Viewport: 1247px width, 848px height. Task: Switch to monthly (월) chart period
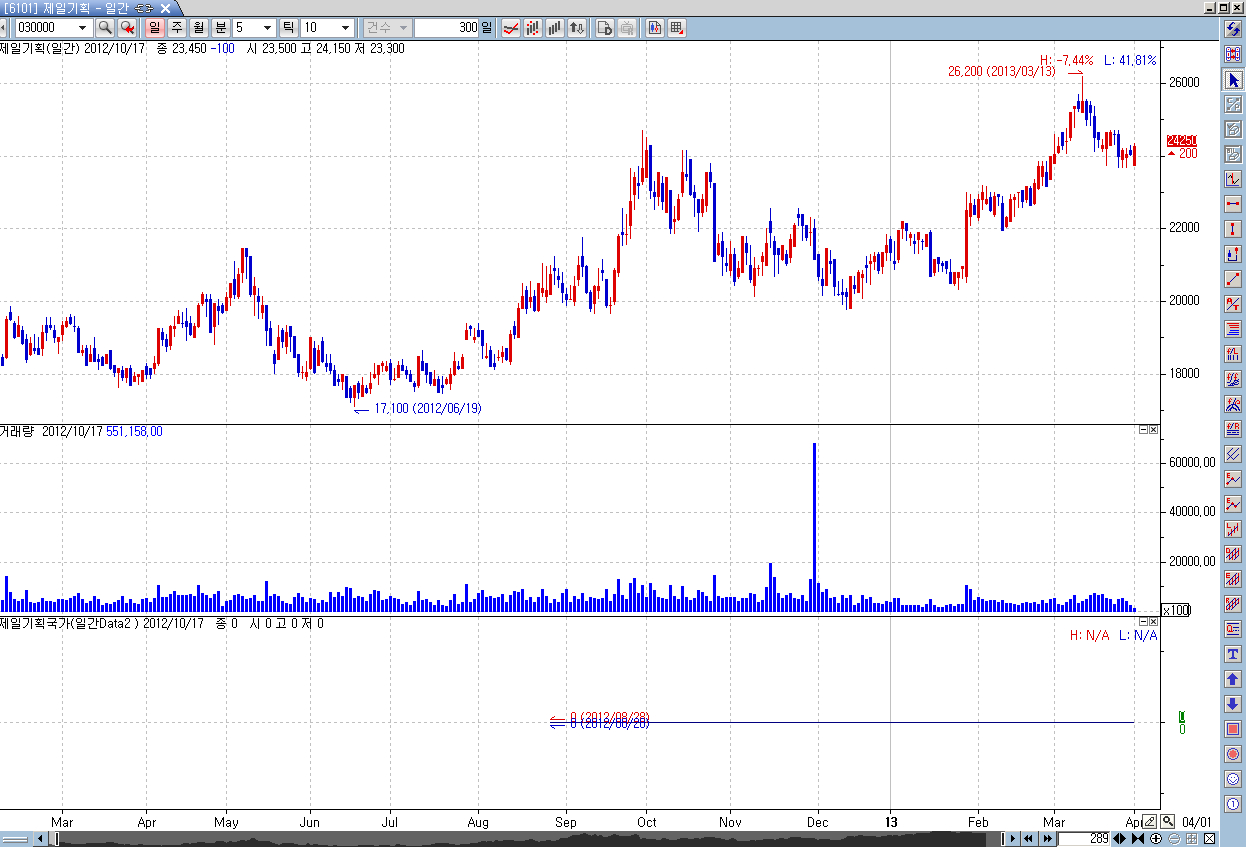[199, 28]
